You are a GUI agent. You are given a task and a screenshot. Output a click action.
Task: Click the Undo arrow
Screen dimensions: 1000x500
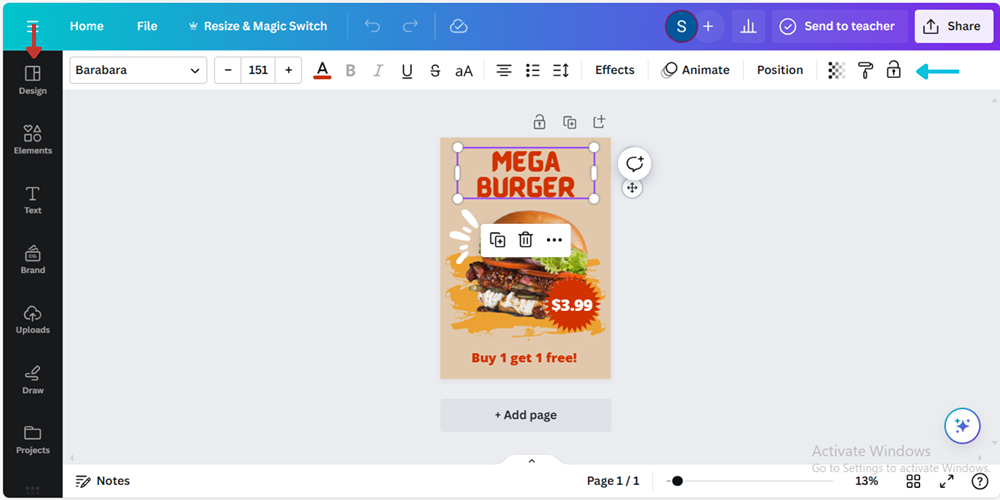tap(372, 26)
